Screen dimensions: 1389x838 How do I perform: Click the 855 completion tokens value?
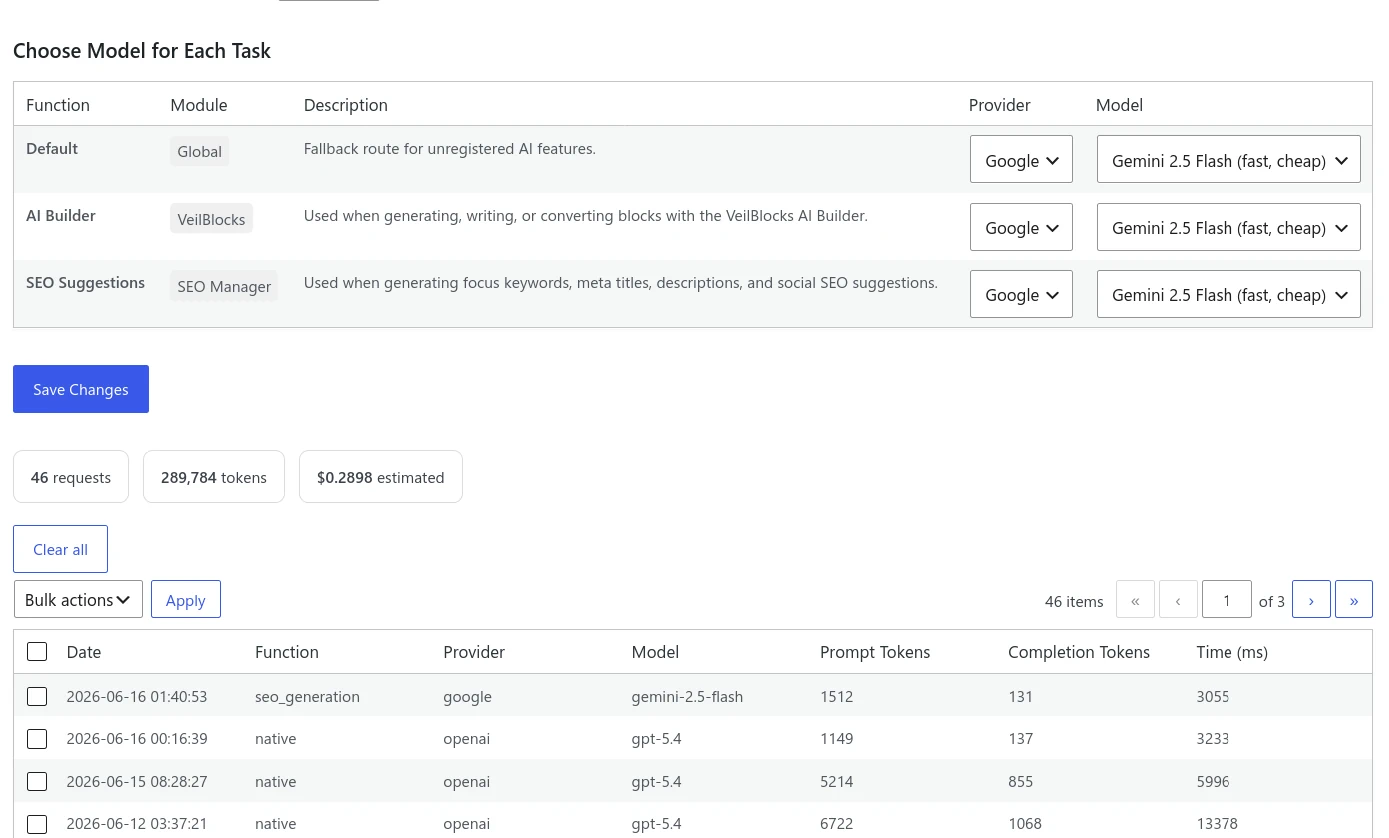point(1021,781)
